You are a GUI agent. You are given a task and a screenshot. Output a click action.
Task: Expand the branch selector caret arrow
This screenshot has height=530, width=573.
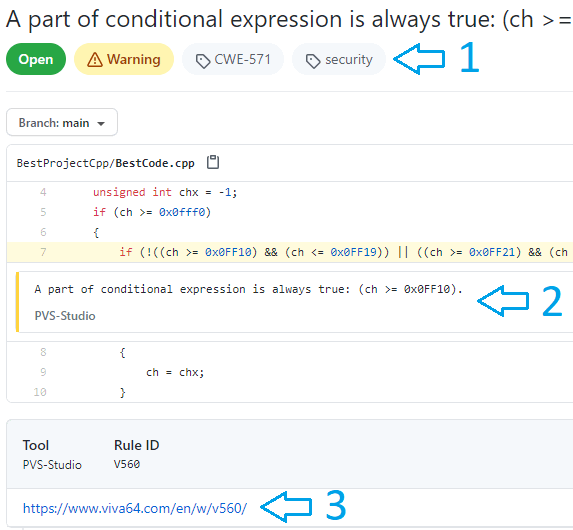(x=101, y=124)
